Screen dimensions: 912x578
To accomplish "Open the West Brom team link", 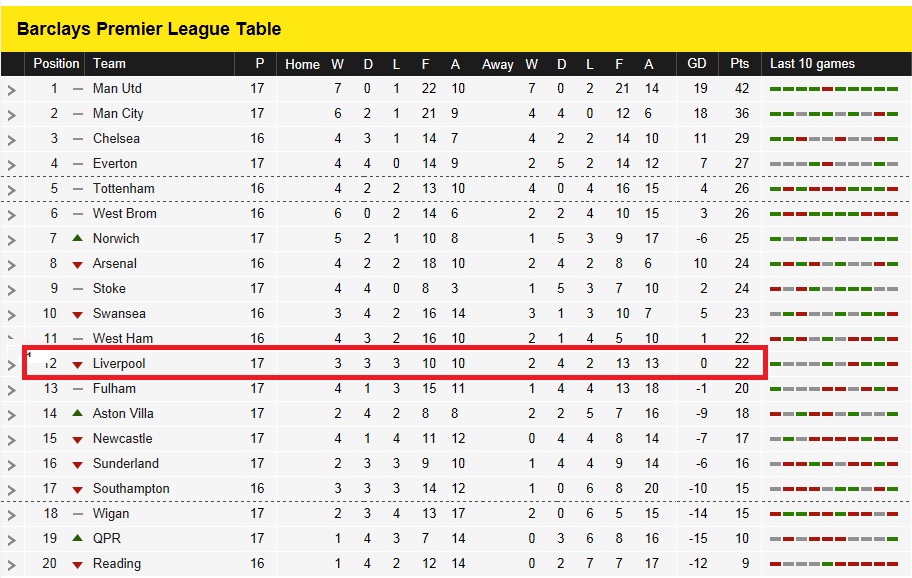I will point(124,213).
